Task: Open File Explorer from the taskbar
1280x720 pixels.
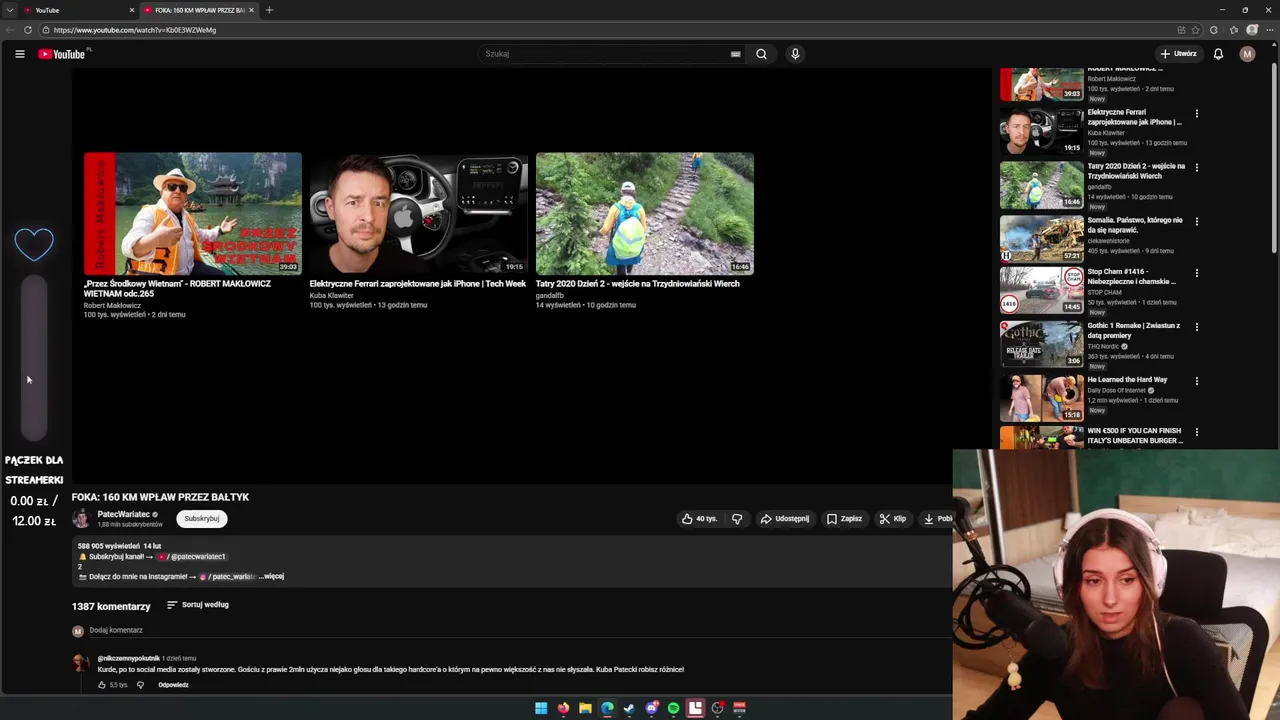Action: click(585, 708)
